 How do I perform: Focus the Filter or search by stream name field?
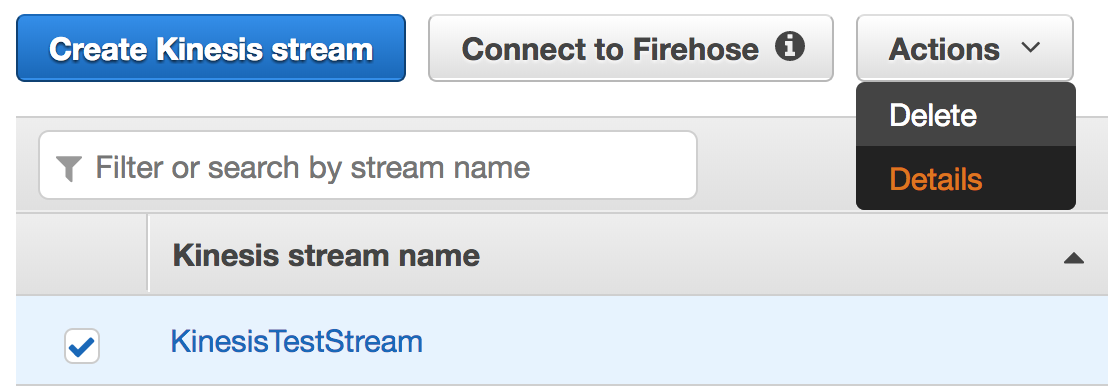367,165
